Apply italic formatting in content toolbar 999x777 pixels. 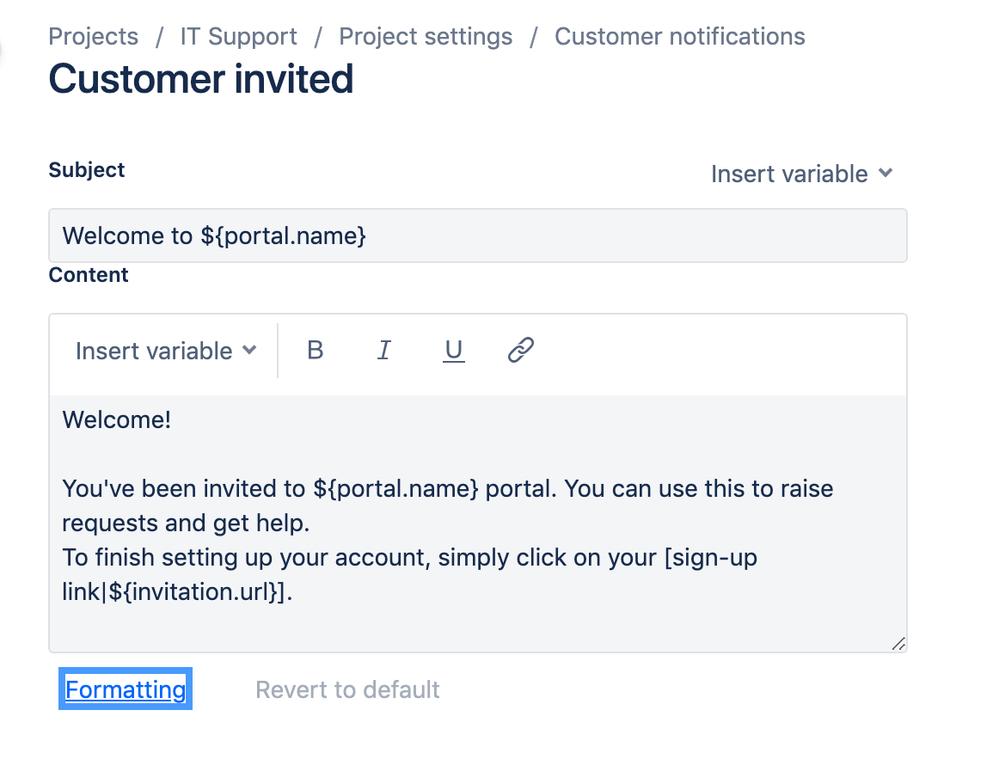[384, 350]
